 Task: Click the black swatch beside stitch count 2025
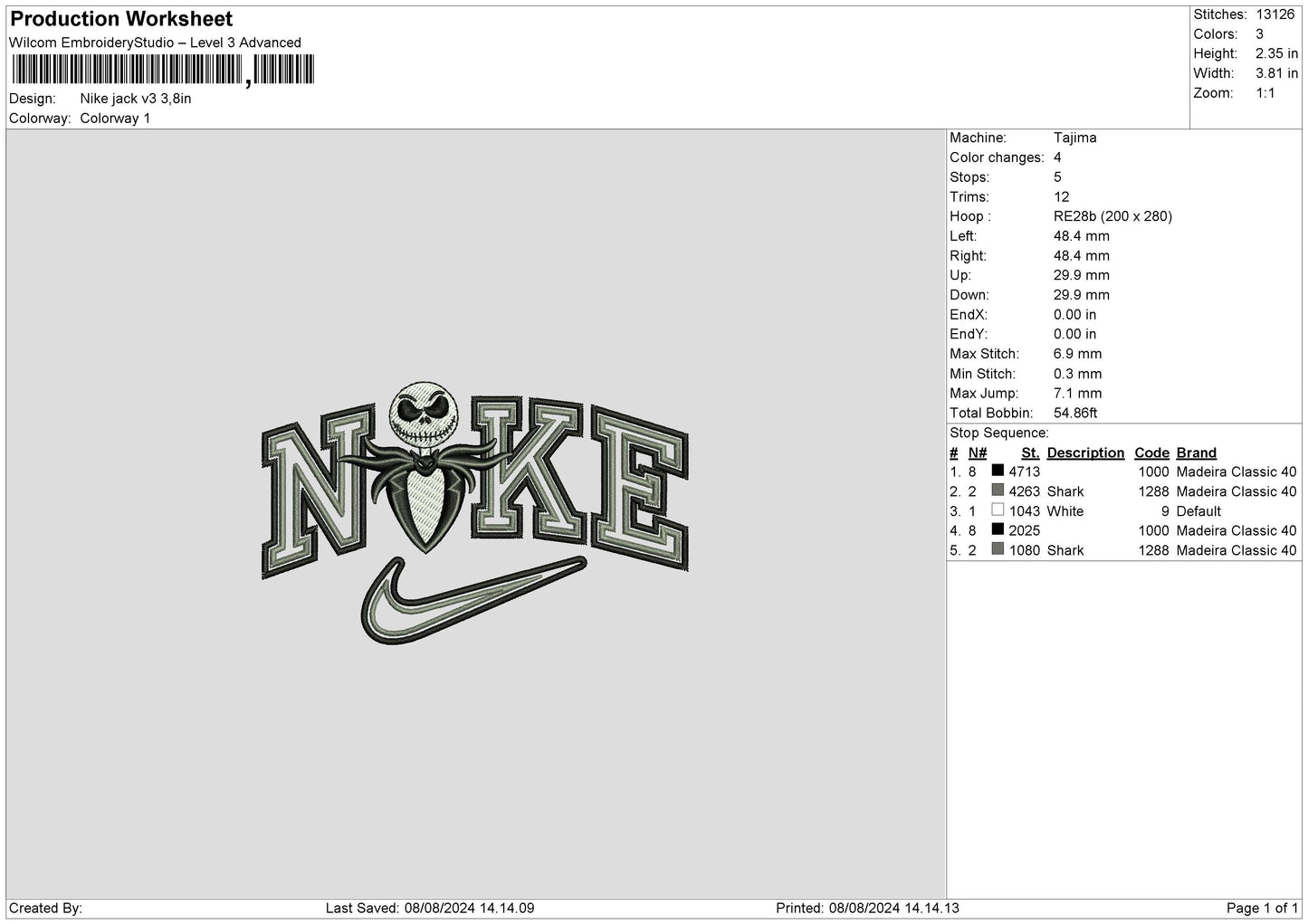(x=998, y=529)
